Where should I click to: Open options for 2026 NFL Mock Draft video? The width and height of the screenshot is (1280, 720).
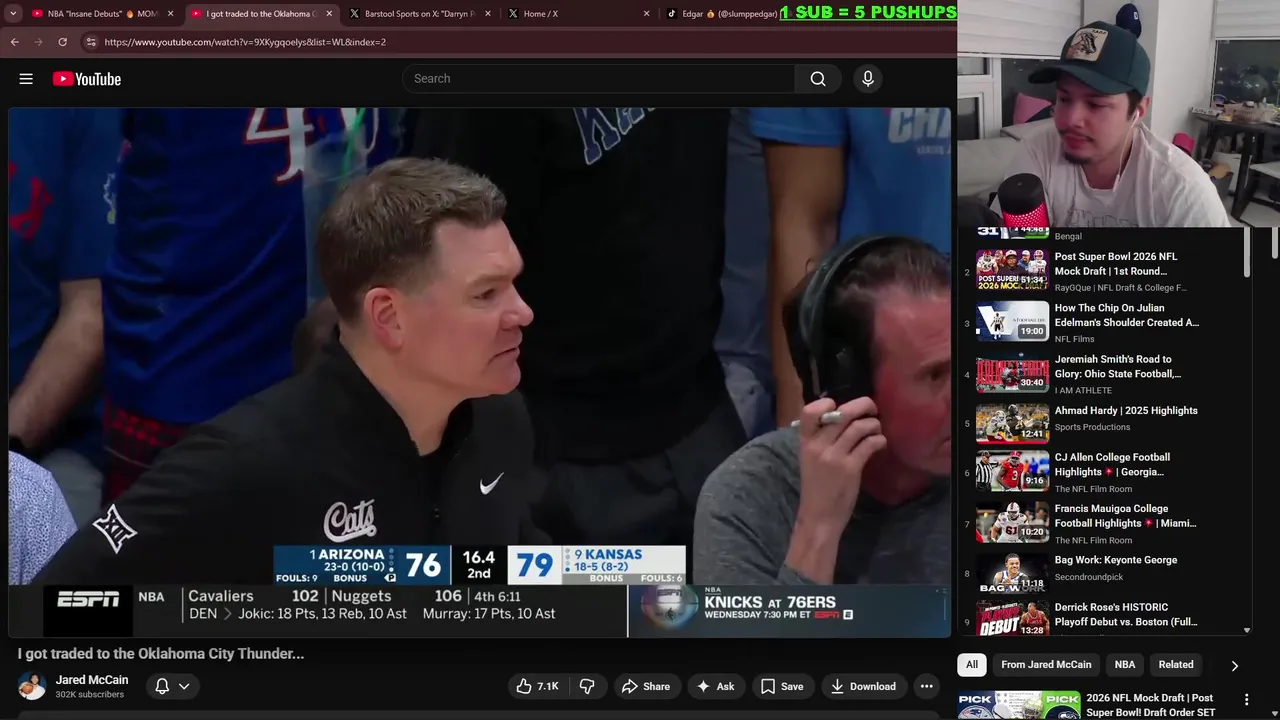click(1246, 700)
